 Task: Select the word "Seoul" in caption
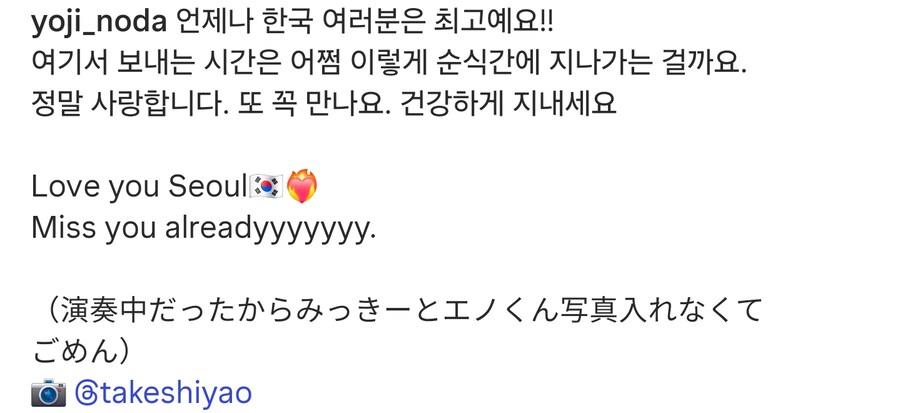click(207, 187)
